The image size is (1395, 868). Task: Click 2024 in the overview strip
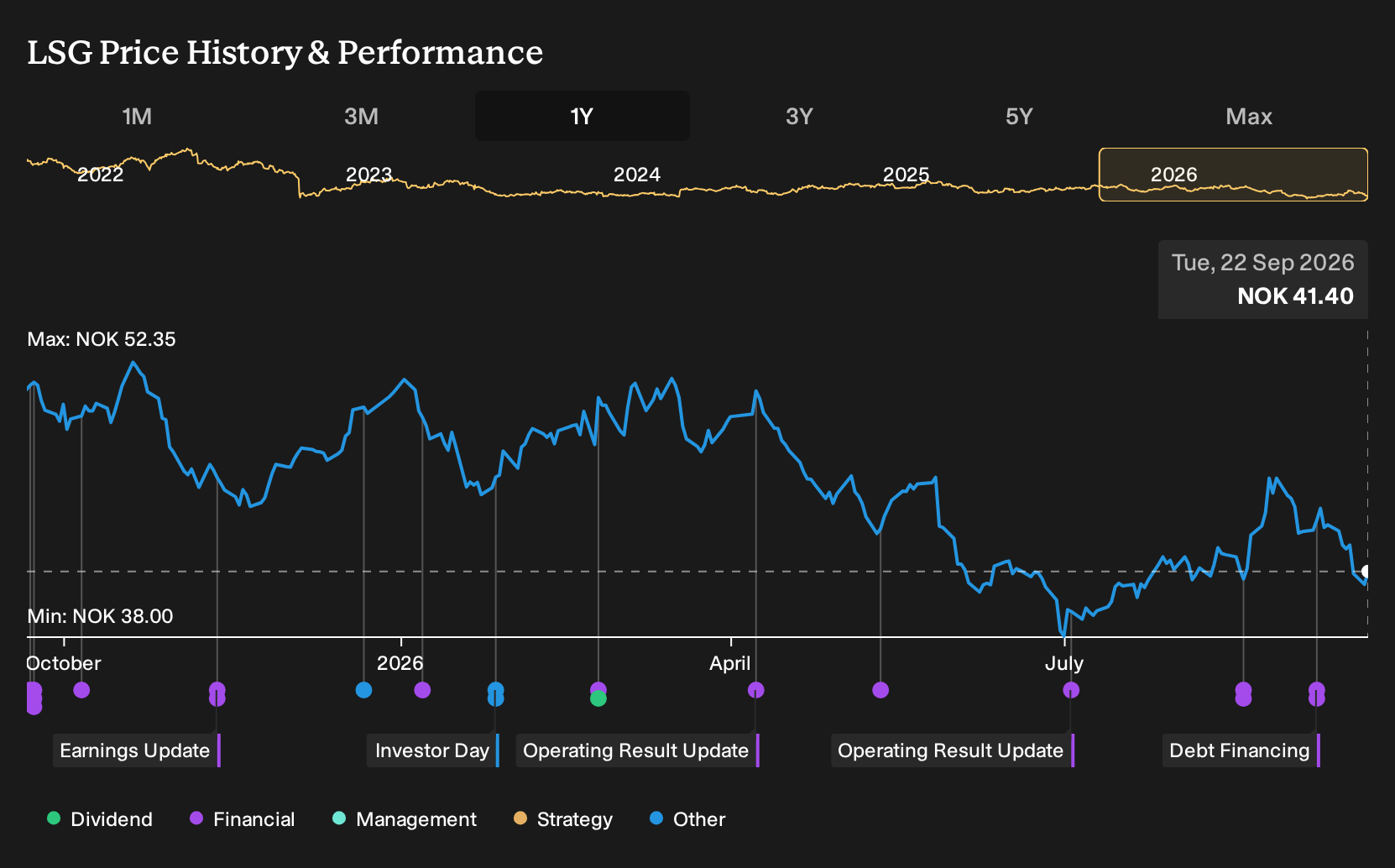pyautogui.click(x=637, y=175)
